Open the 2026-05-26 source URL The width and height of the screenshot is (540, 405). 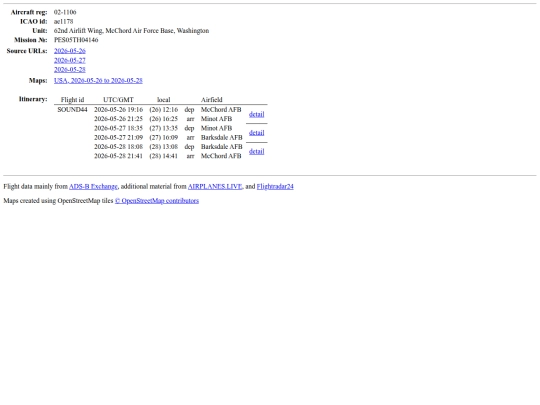pyautogui.click(x=70, y=51)
